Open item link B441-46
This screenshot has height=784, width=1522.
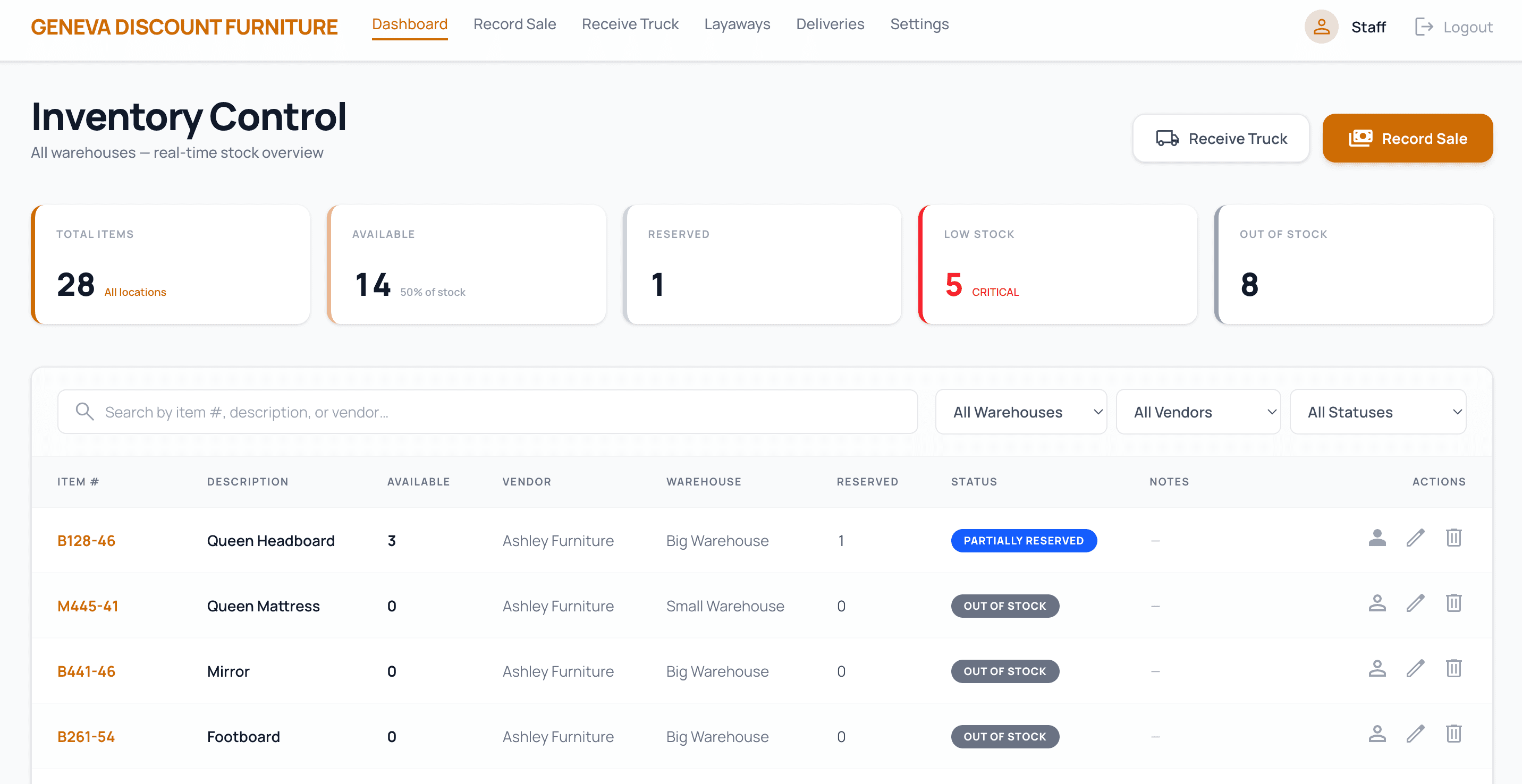click(x=86, y=672)
